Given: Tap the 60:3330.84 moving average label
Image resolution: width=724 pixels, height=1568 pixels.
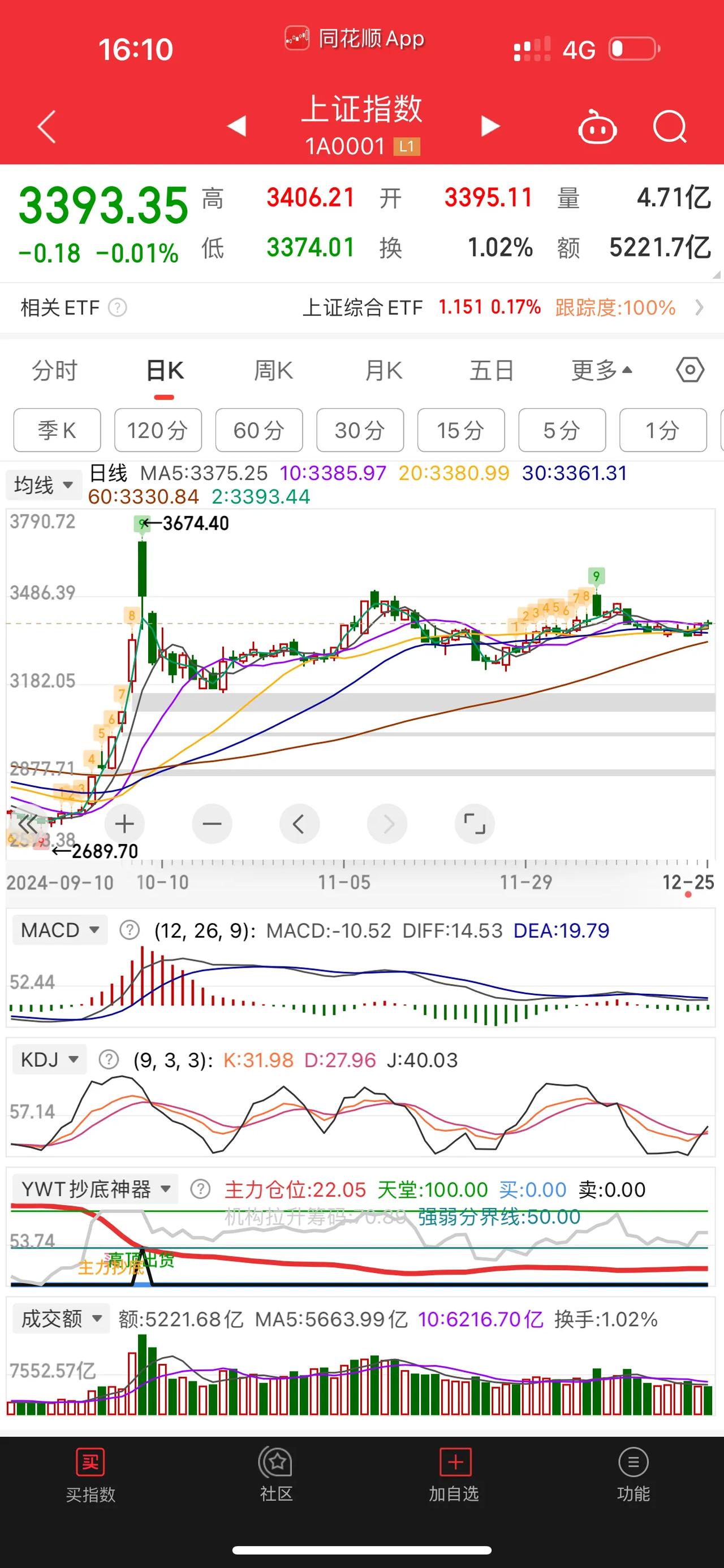Looking at the screenshot, I should [143, 497].
